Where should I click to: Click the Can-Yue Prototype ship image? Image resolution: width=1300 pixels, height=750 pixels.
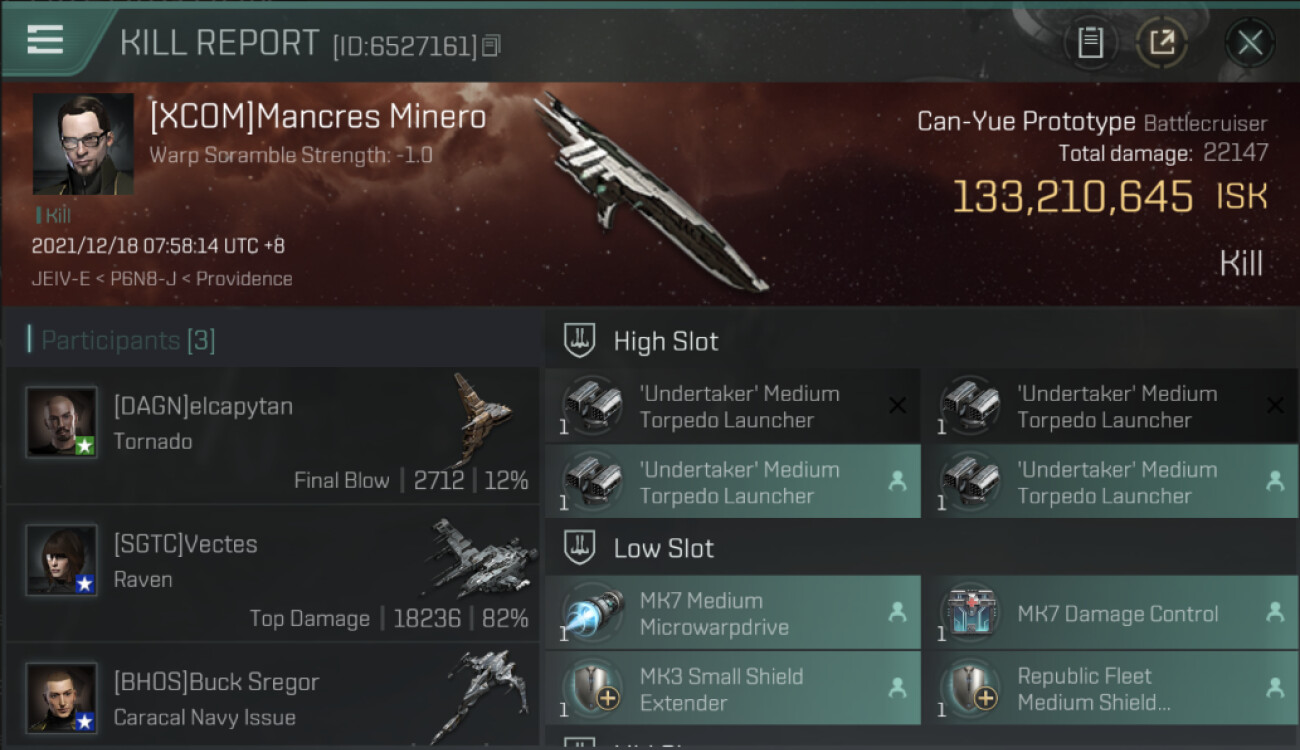650,190
